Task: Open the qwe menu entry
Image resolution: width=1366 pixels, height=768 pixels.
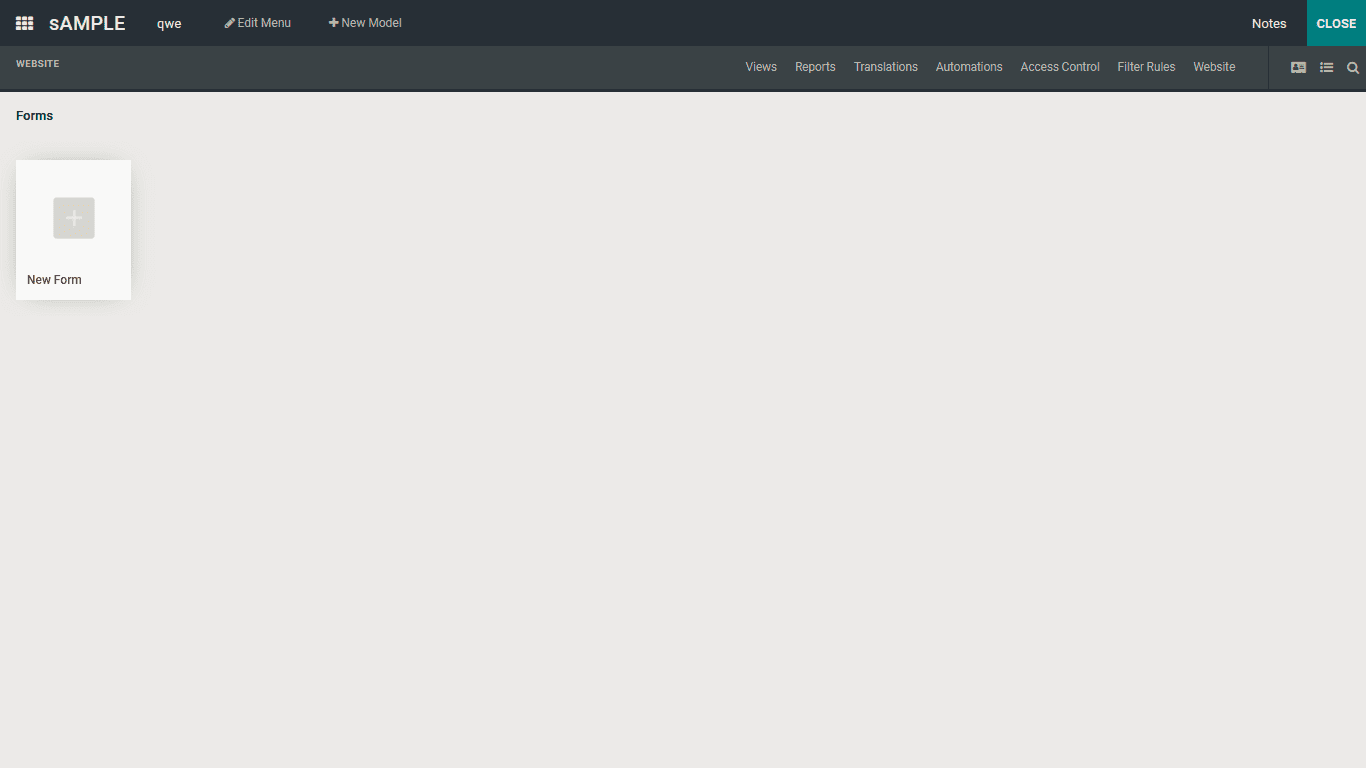Action: tap(168, 23)
